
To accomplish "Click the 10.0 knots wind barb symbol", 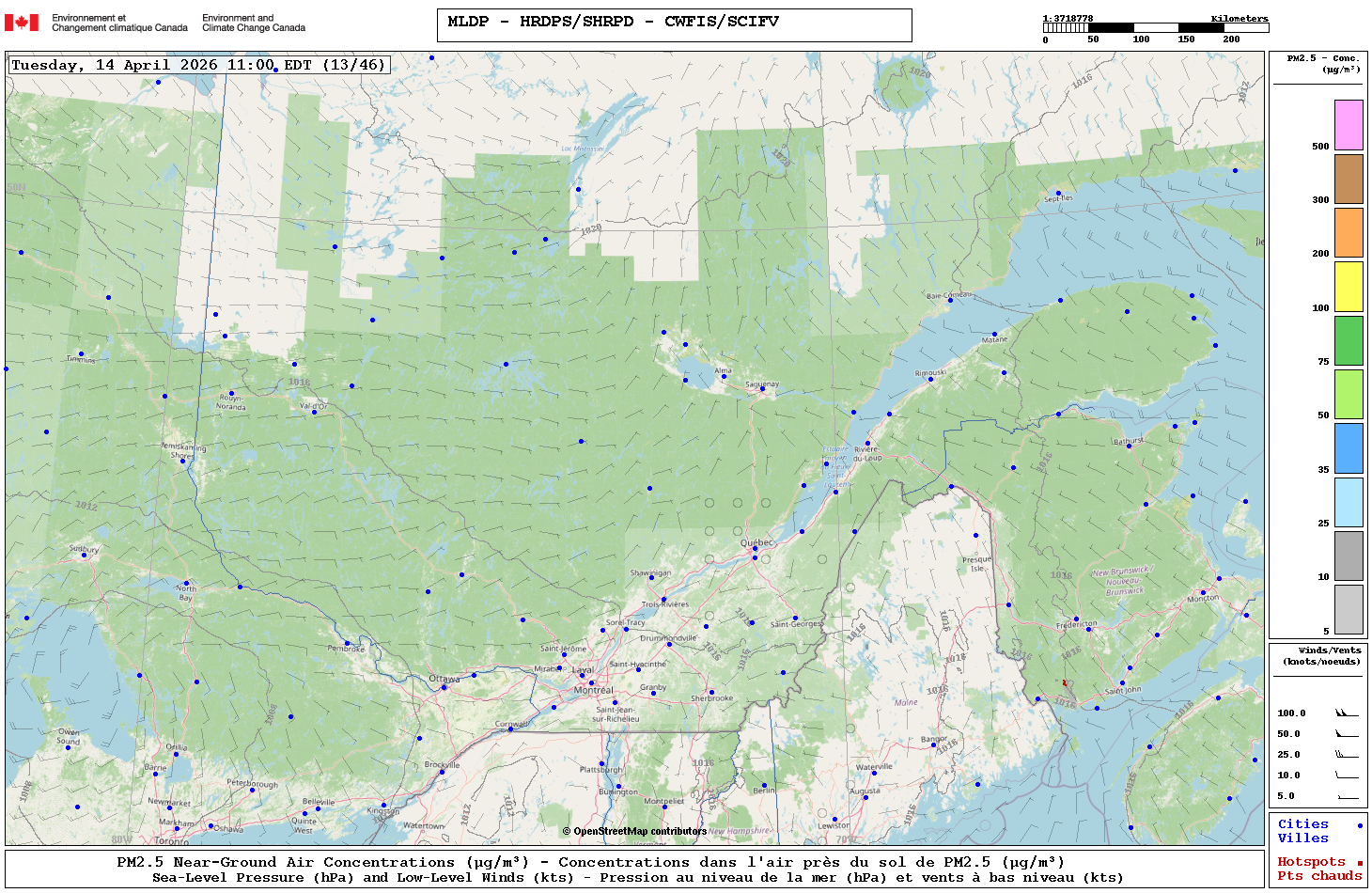I will click(1347, 775).
